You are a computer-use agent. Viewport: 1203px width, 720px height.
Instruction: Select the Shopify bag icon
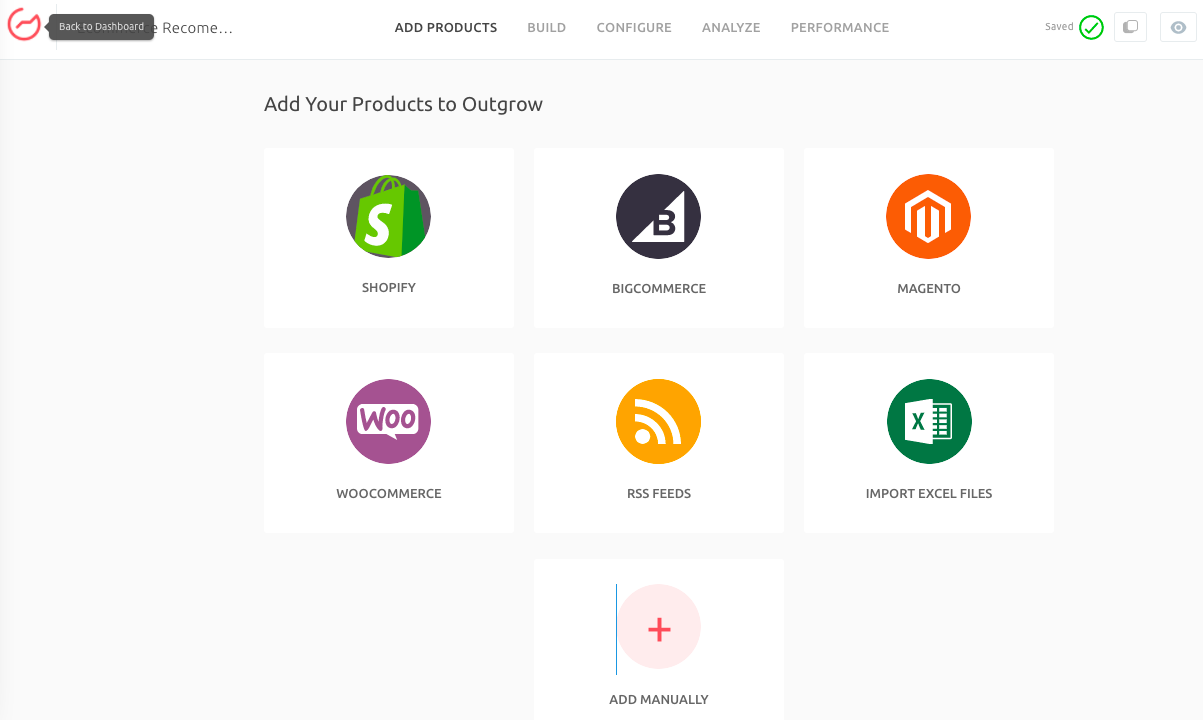click(x=388, y=216)
